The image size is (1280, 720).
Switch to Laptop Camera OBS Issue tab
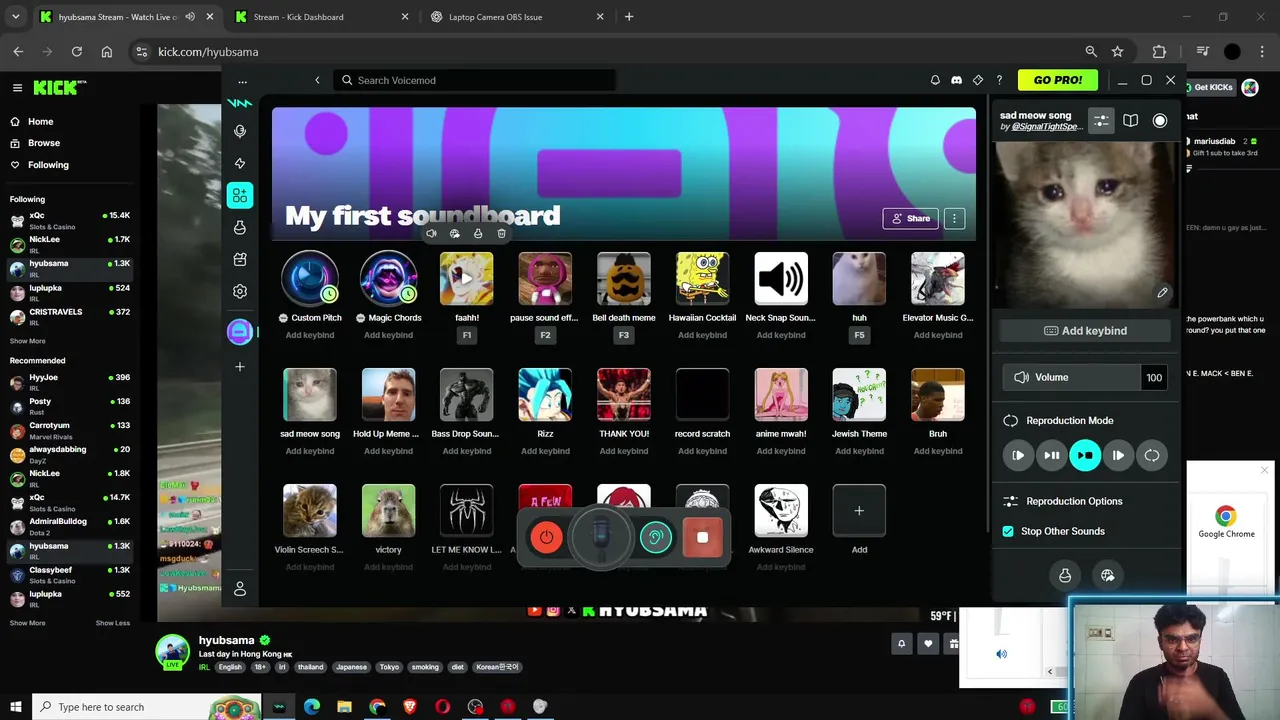pos(516,17)
